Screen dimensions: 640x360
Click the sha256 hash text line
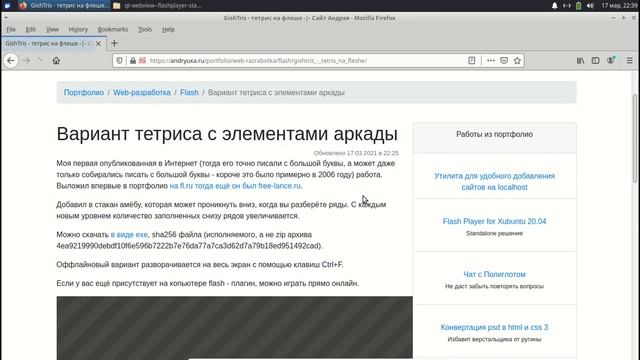[189, 246]
